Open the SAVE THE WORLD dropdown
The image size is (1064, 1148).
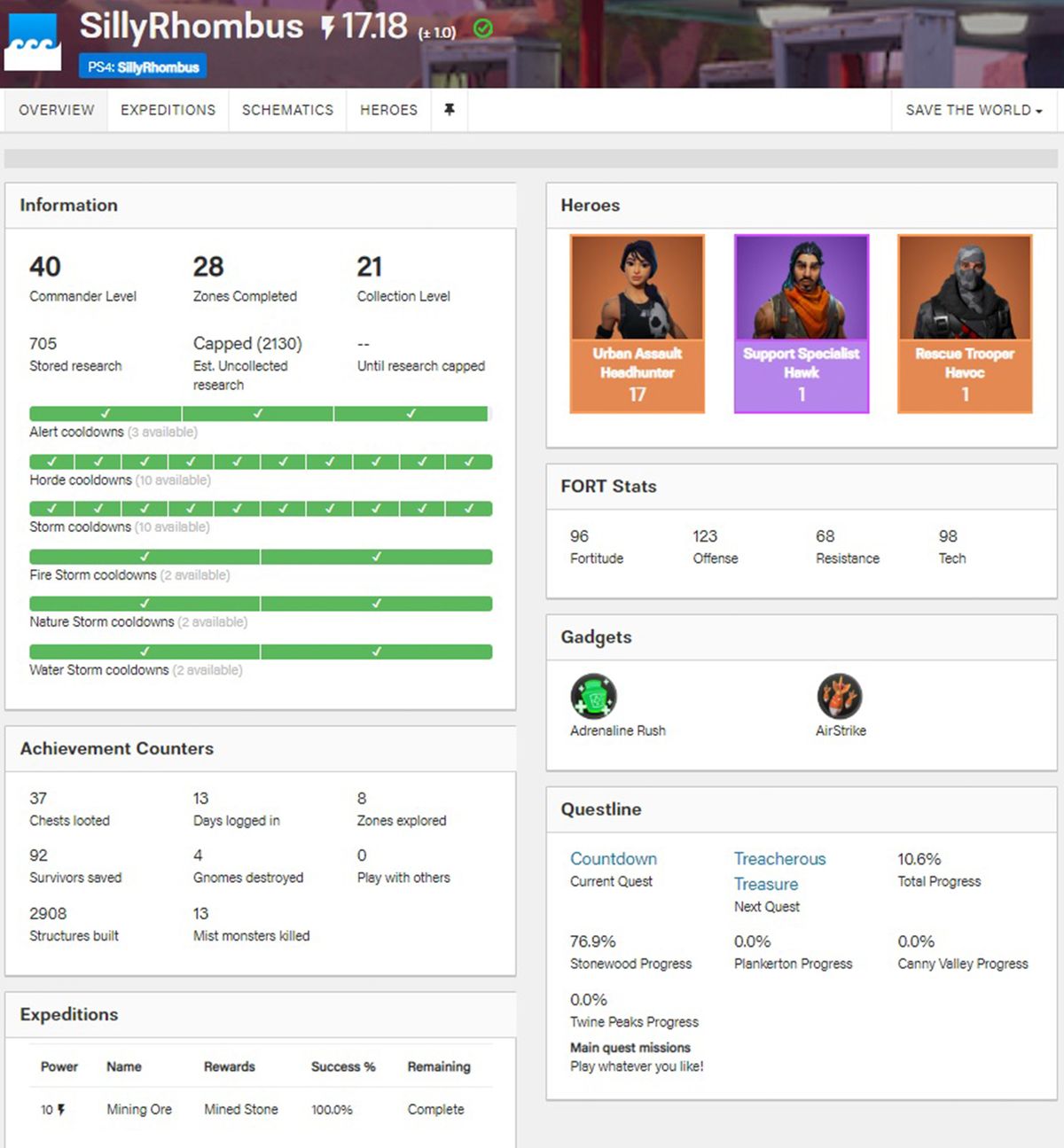[x=972, y=110]
